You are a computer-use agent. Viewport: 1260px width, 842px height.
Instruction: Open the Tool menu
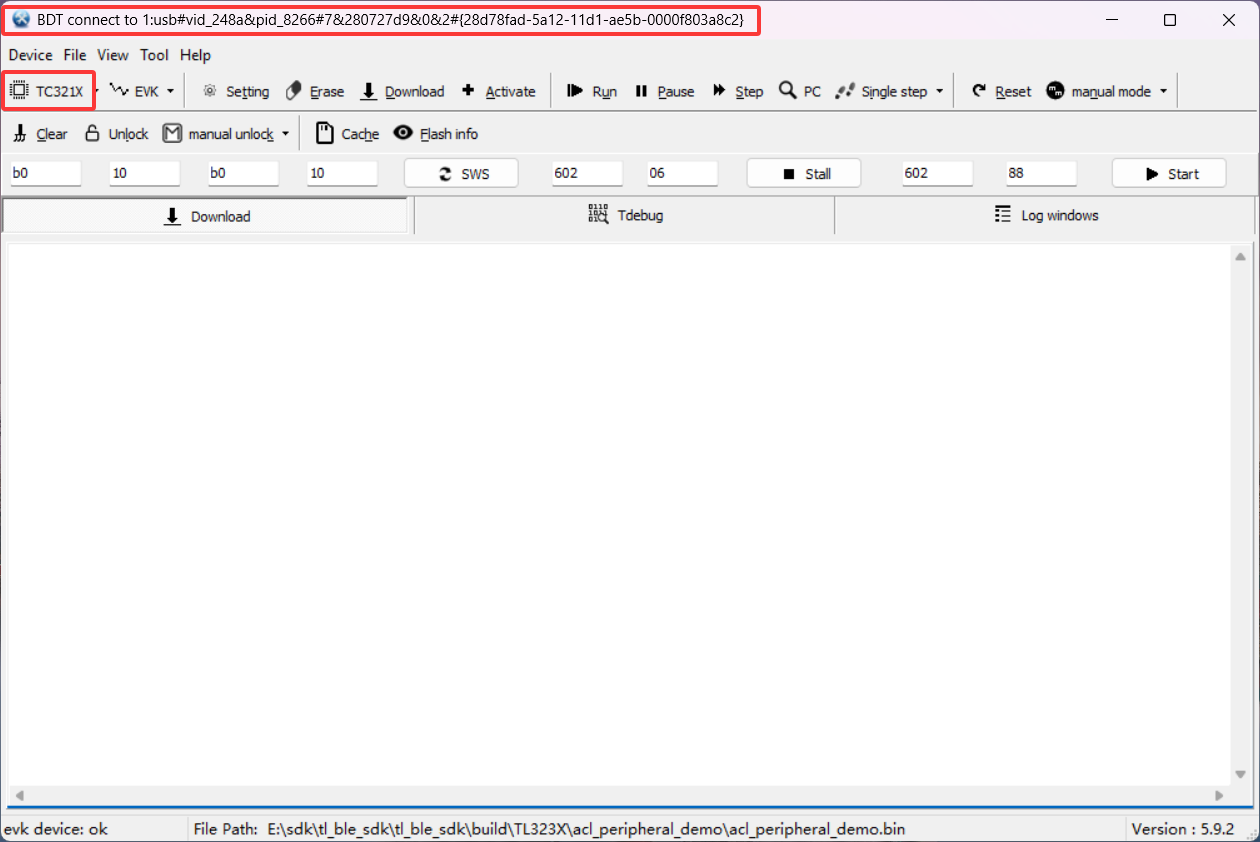click(155, 55)
